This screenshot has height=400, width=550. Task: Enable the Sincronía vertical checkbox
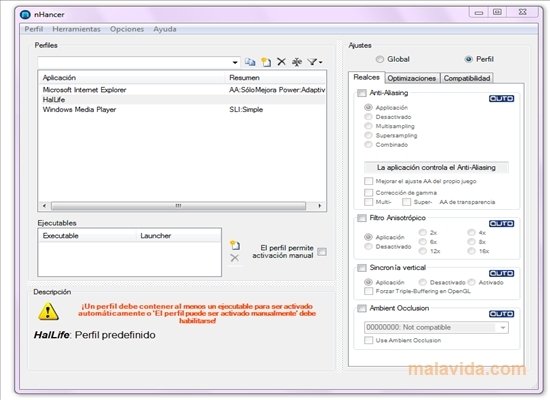tap(361, 268)
